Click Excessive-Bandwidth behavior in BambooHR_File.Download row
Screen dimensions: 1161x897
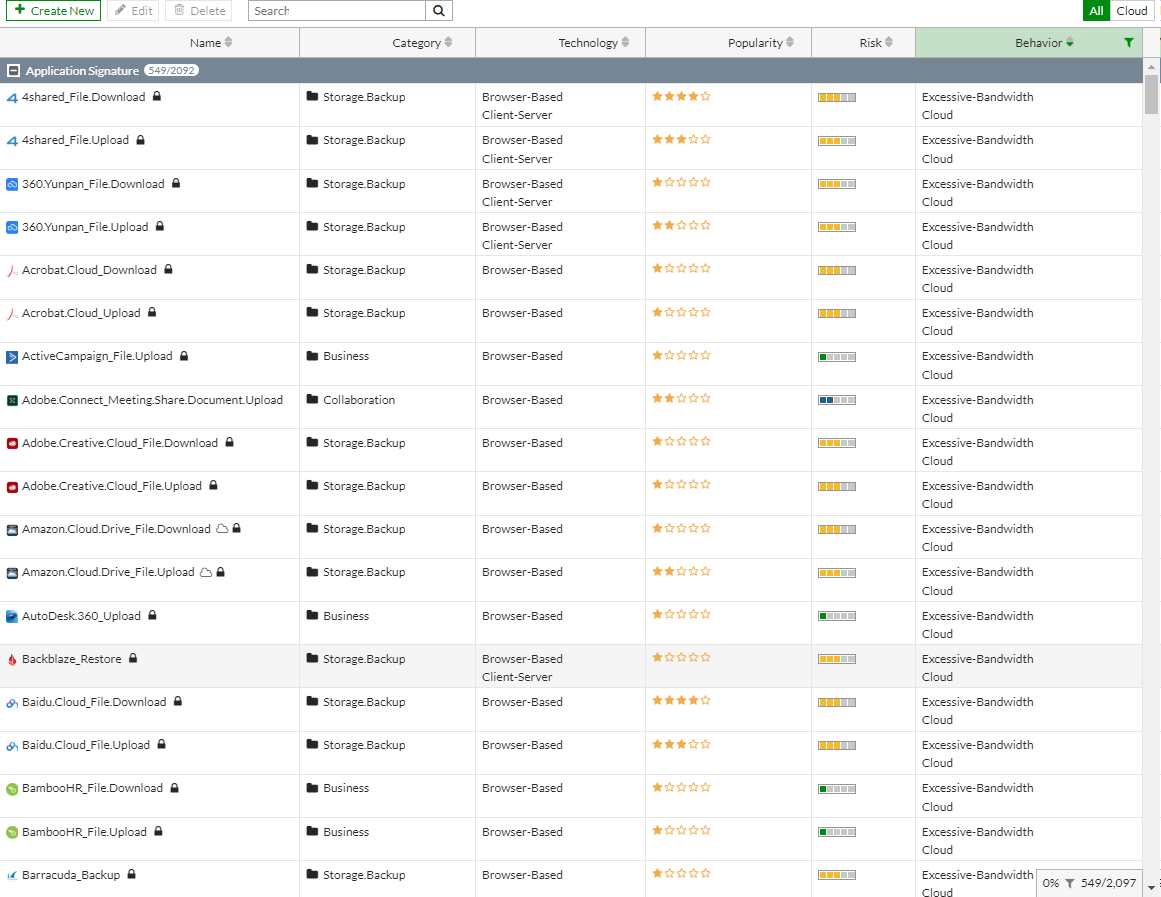click(x=977, y=788)
